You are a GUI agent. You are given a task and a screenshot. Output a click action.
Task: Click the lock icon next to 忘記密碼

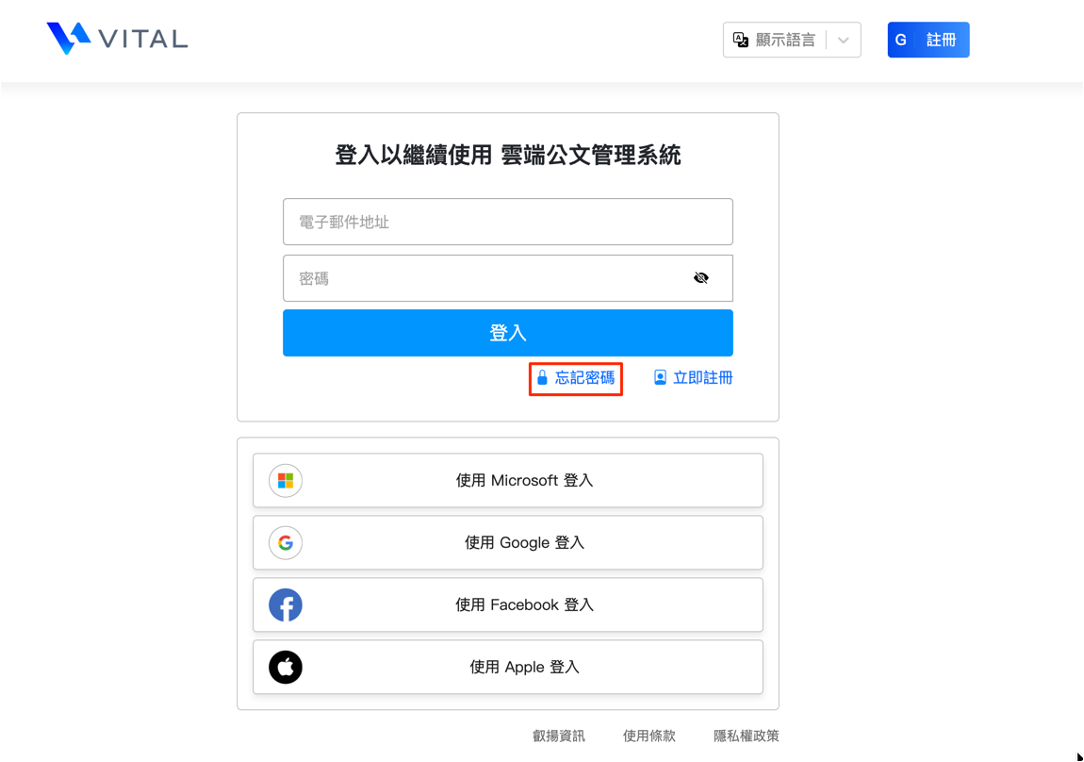(542, 378)
